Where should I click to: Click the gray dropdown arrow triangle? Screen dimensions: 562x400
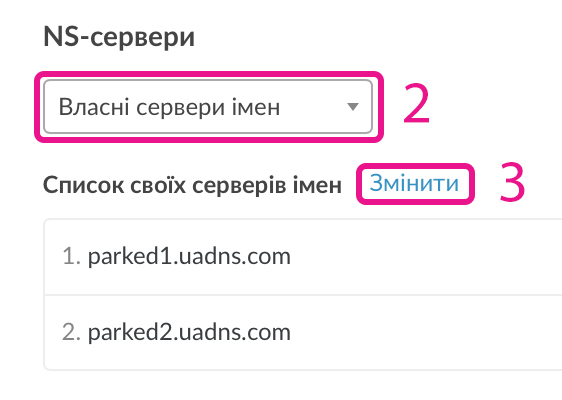(353, 107)
